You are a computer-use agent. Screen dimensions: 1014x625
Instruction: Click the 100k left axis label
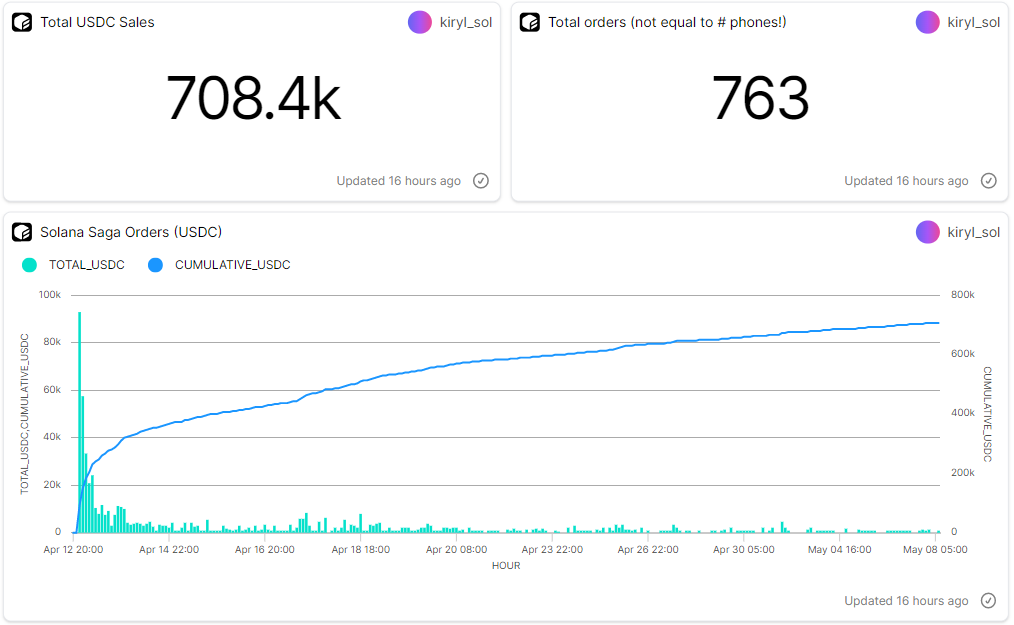point(50,295)
